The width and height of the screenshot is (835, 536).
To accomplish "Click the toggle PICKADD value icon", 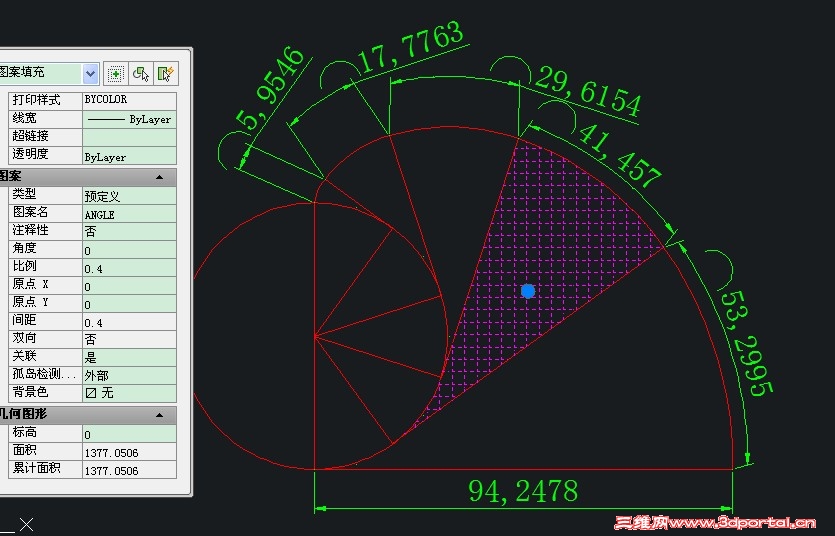I will 116,73.
